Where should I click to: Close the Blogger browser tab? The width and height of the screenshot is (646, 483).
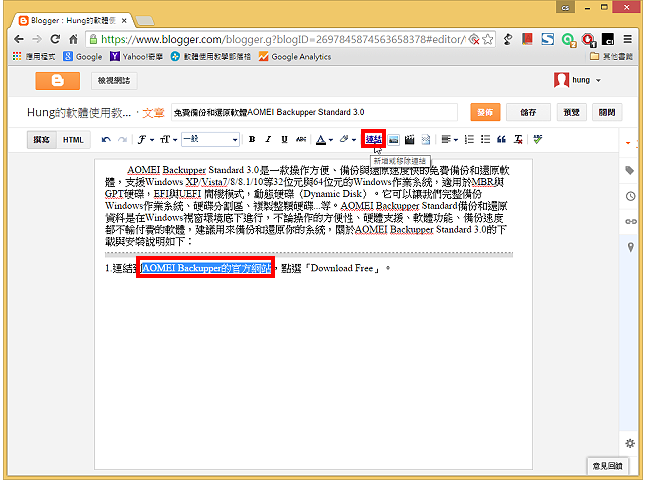pyautogui.click(x=124, y=20)
